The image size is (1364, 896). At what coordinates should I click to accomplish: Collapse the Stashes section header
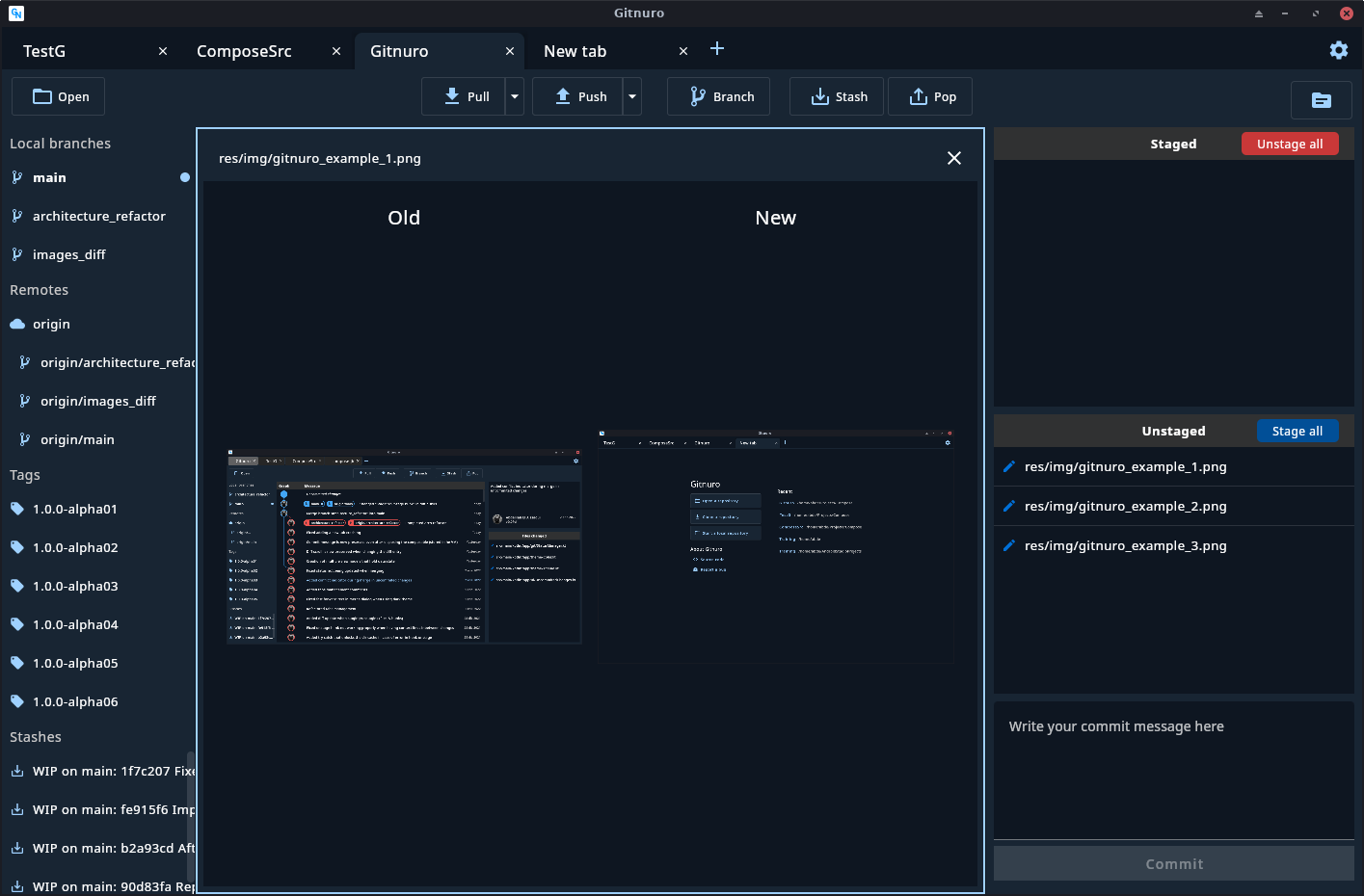pos(36,737)
